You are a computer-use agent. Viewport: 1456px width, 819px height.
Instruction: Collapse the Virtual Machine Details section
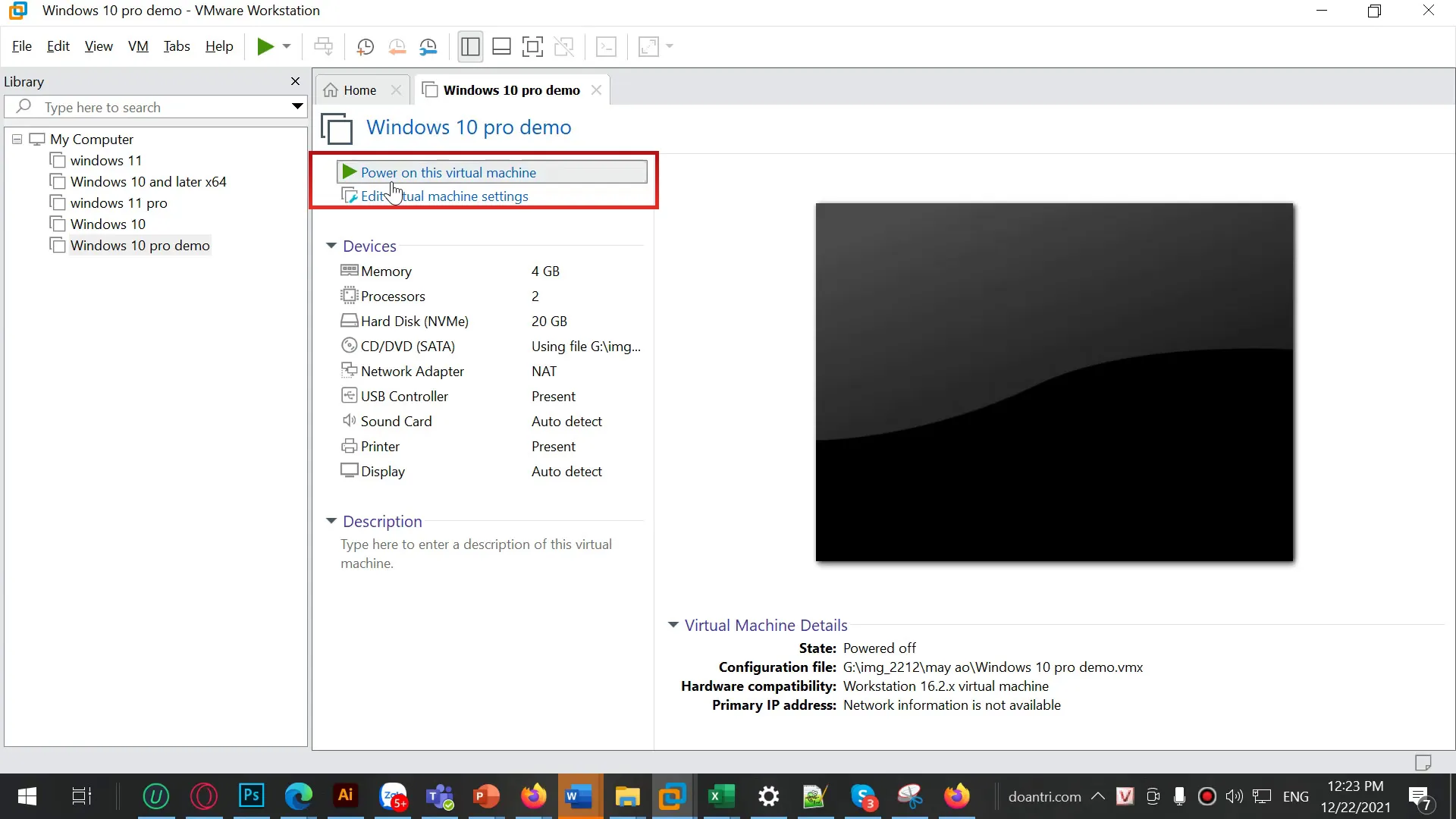(673, 625)
